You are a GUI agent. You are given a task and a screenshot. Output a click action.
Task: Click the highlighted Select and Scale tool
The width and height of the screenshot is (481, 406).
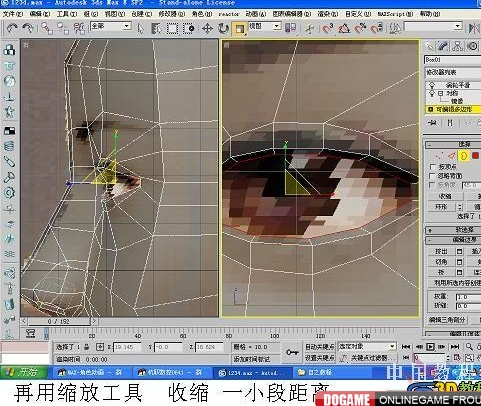240,29
